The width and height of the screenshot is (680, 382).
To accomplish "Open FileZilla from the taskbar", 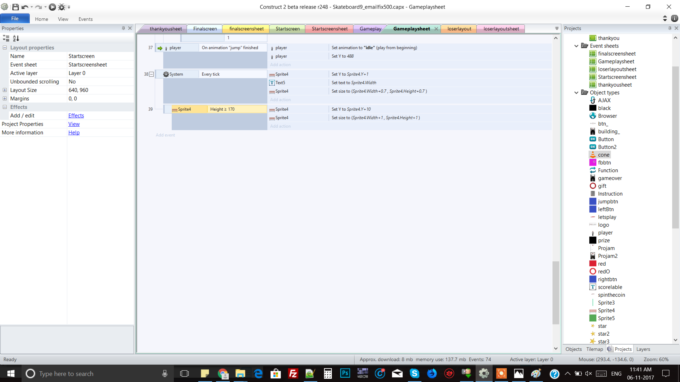I will click(293, 373).
